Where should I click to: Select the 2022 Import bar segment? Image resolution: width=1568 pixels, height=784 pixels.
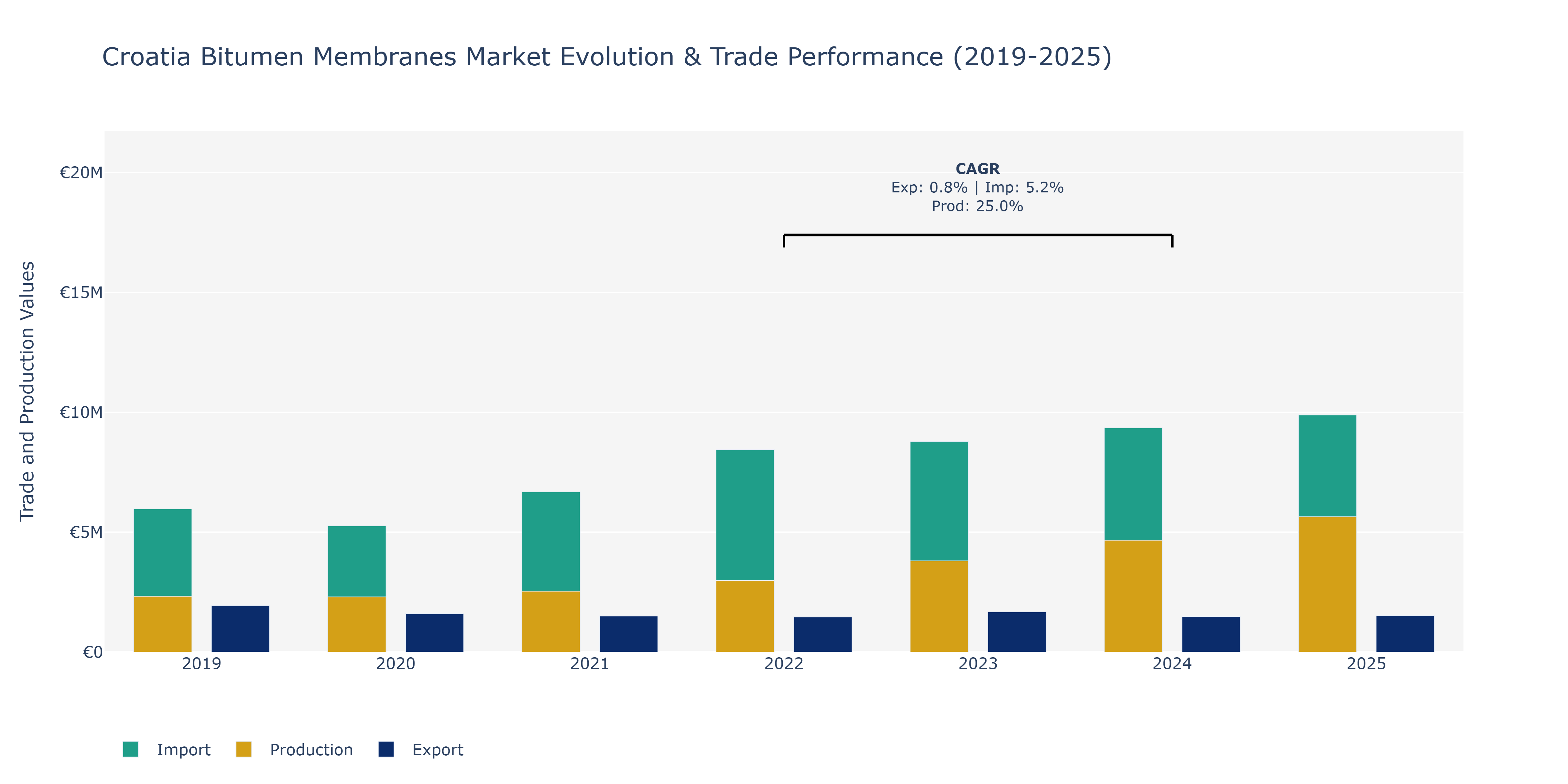pyautogui.click(x=745, y=515)
